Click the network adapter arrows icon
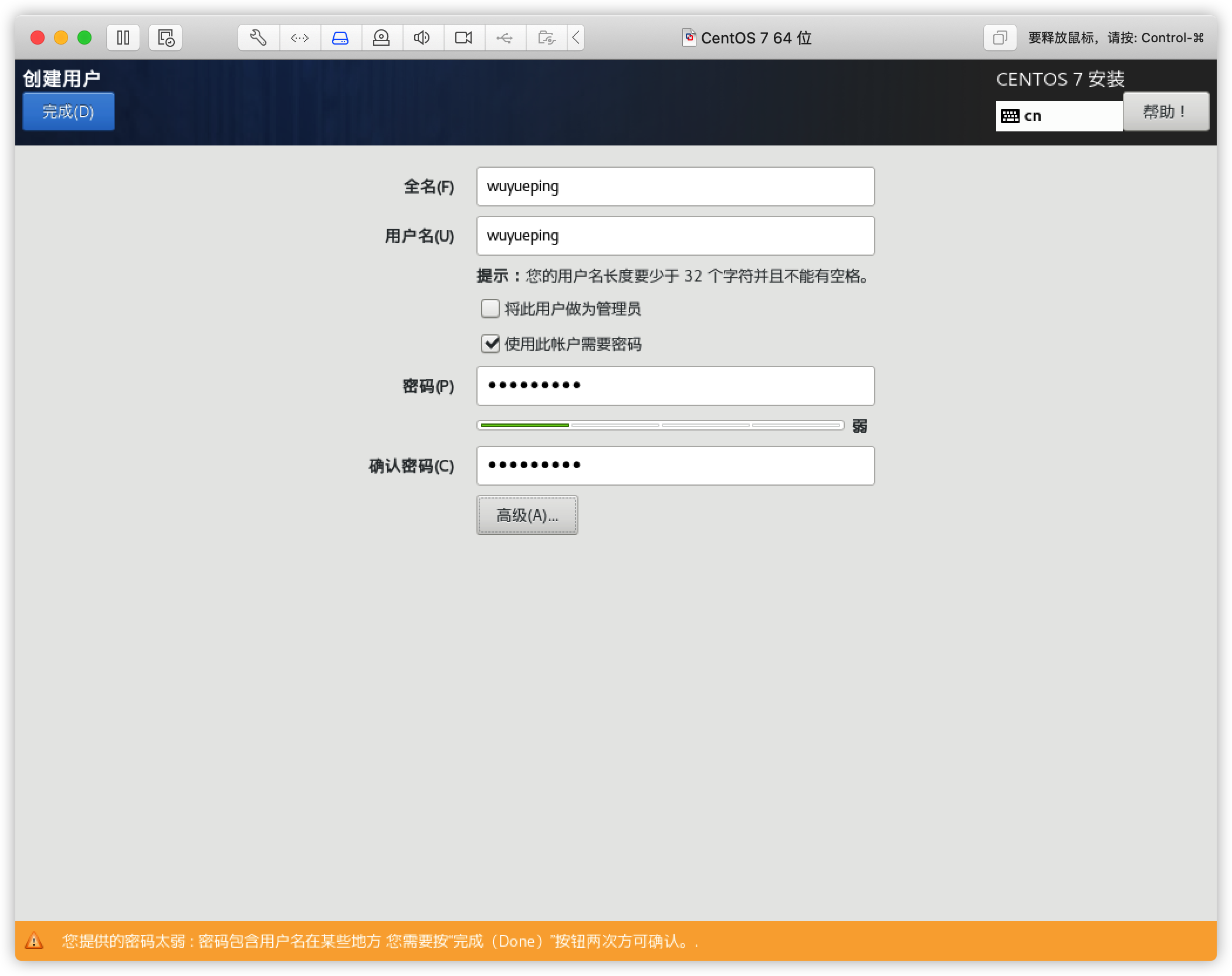1232x976 pixels. click(x=300, y=38)
